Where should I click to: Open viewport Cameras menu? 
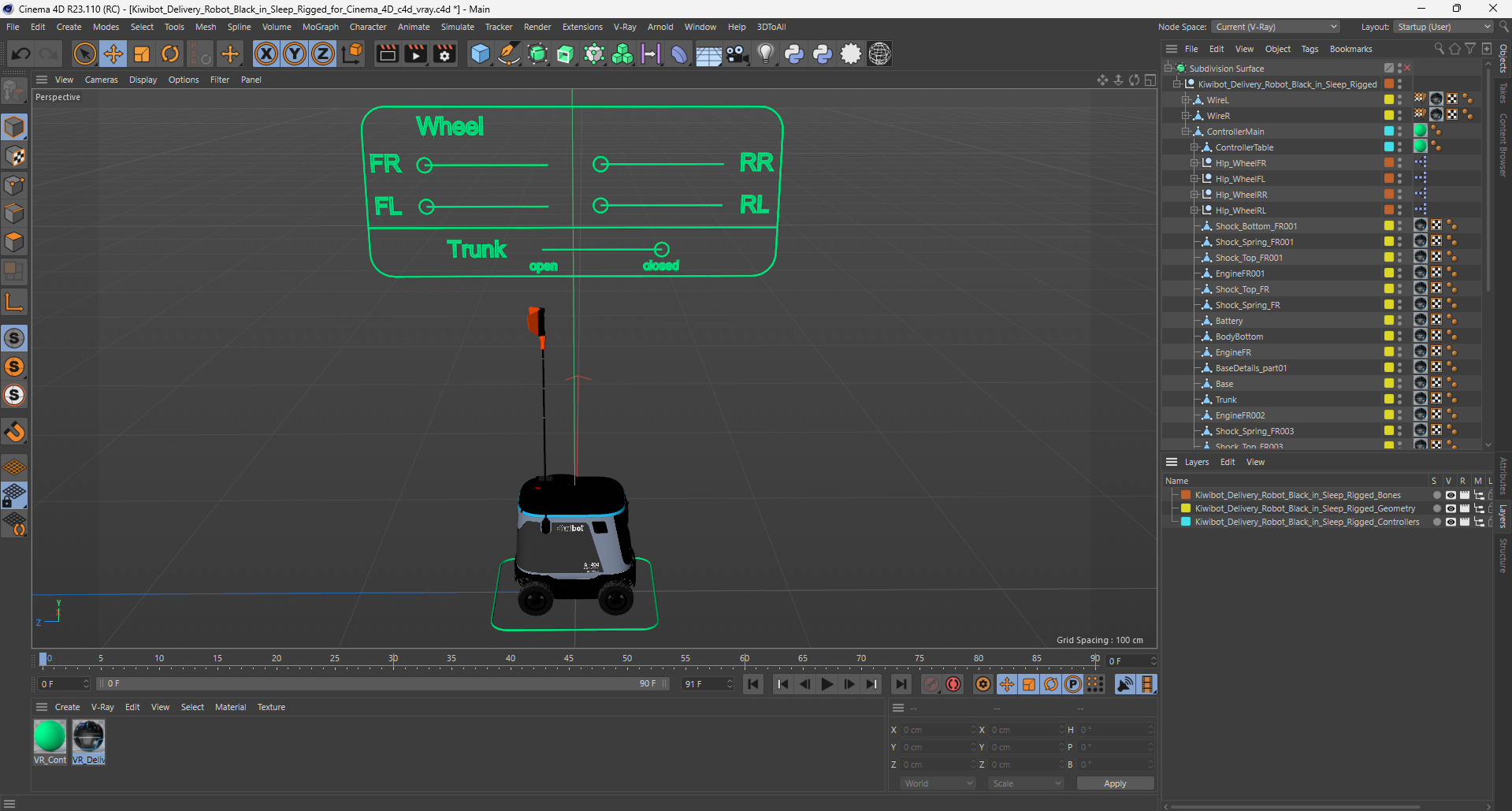coord(101,80)
